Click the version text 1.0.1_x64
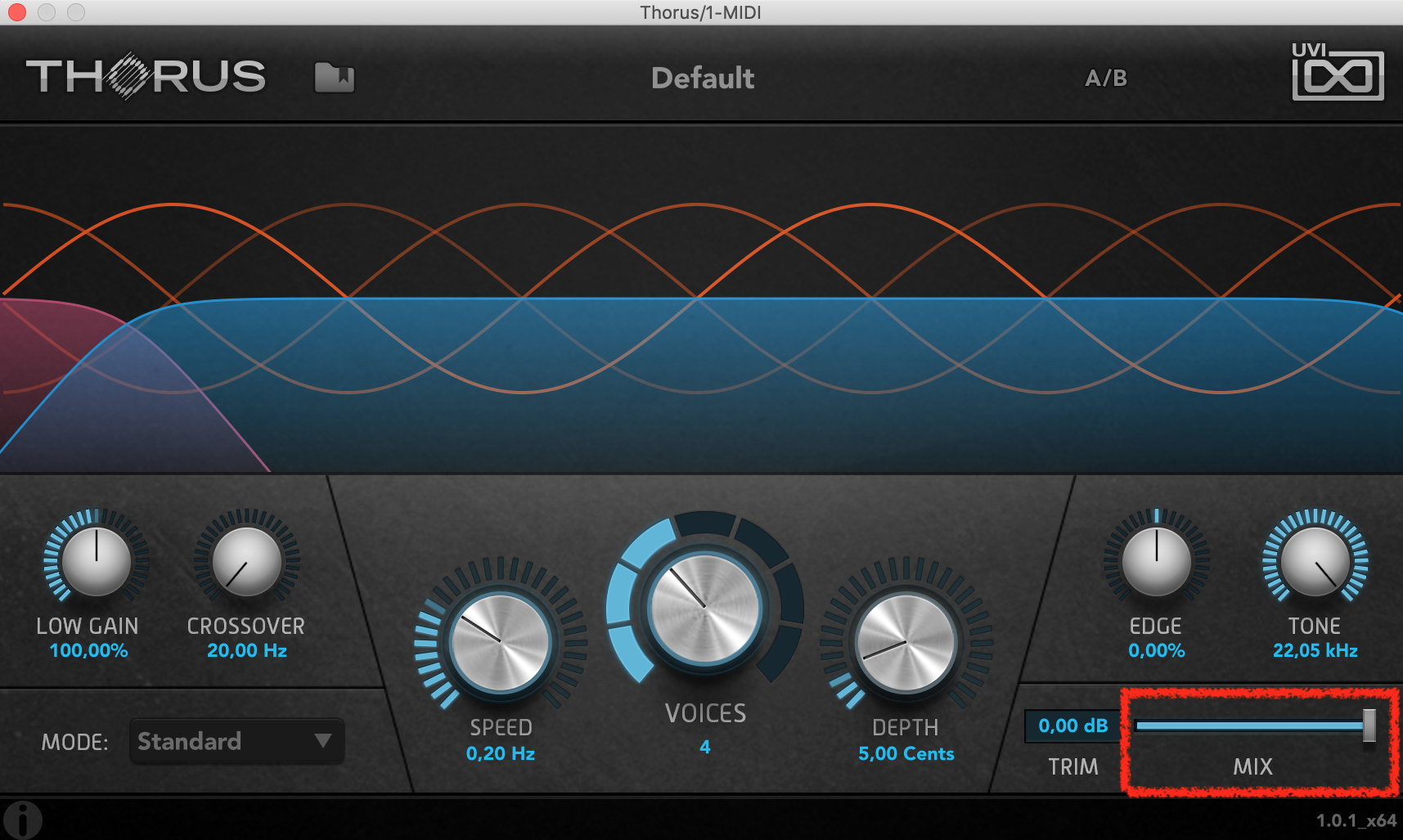Image resolution: width=1403 pixels, height=840 pixels. [x=1356, y=820]
